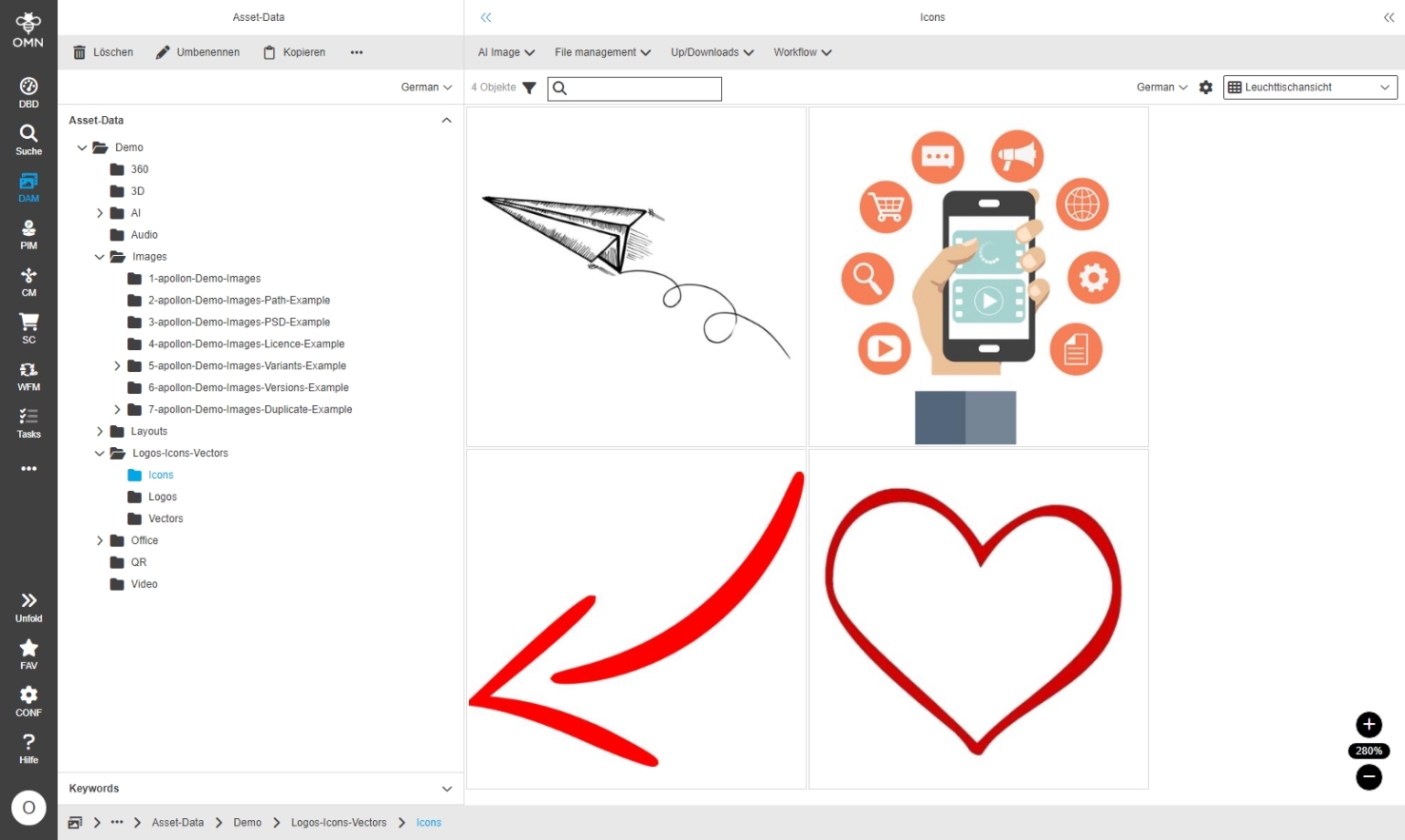Collapse the Demo folder
Screen dimensions: 1405x840
tap(83, 147)
